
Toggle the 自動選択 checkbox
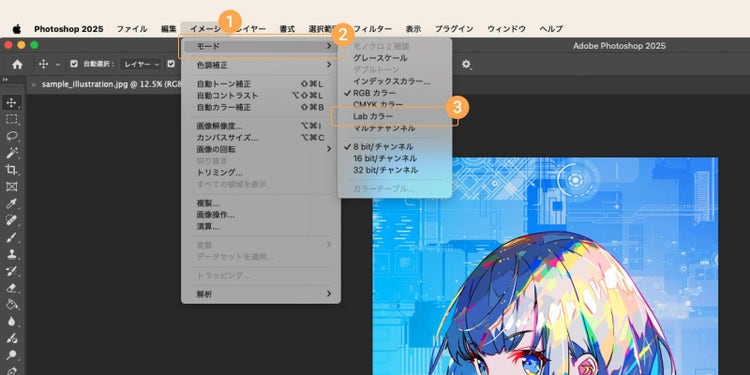pos(74,64)
